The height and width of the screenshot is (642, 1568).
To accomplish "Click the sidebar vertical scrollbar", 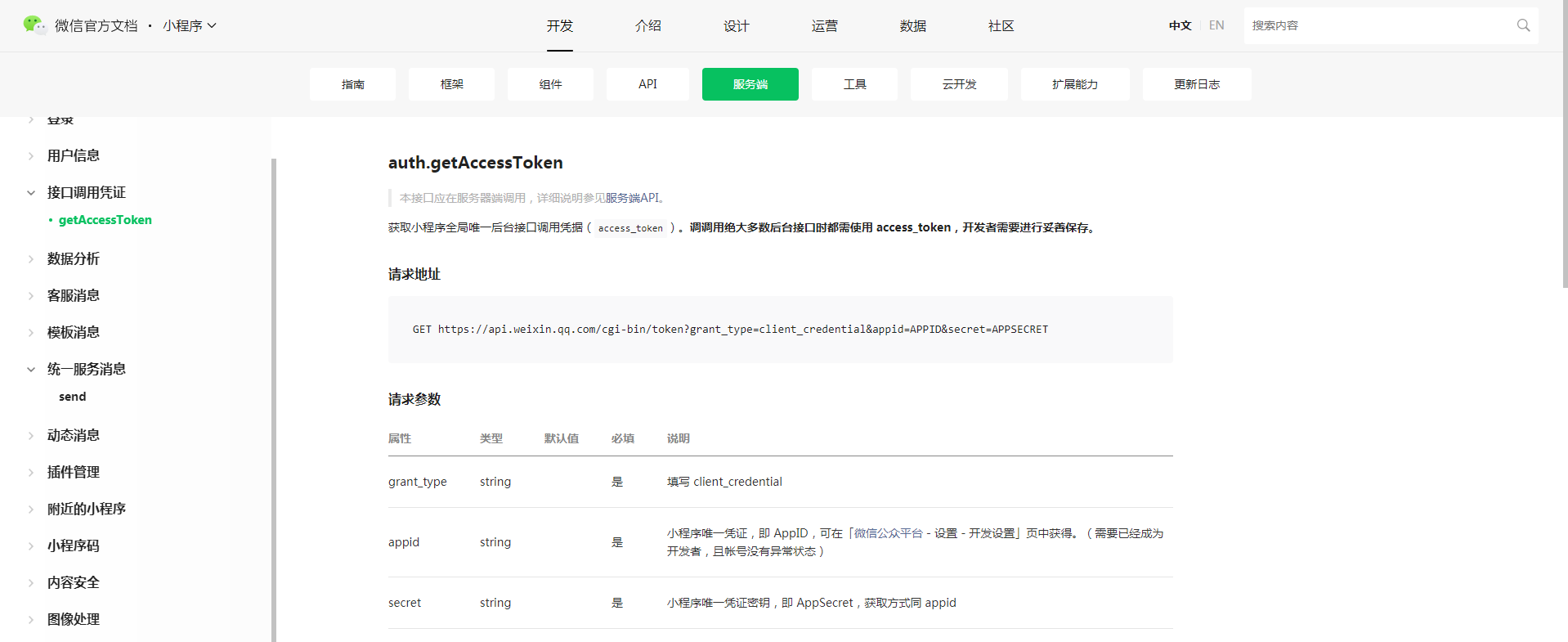I will click(x=274, y=400).
